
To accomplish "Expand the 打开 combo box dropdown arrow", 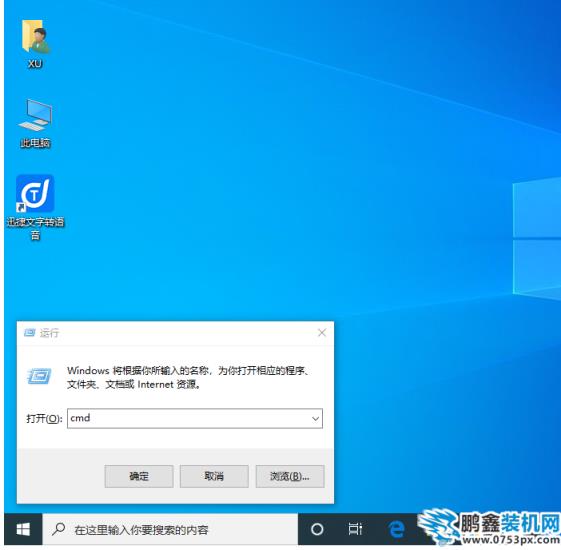I will click(316, 418).
